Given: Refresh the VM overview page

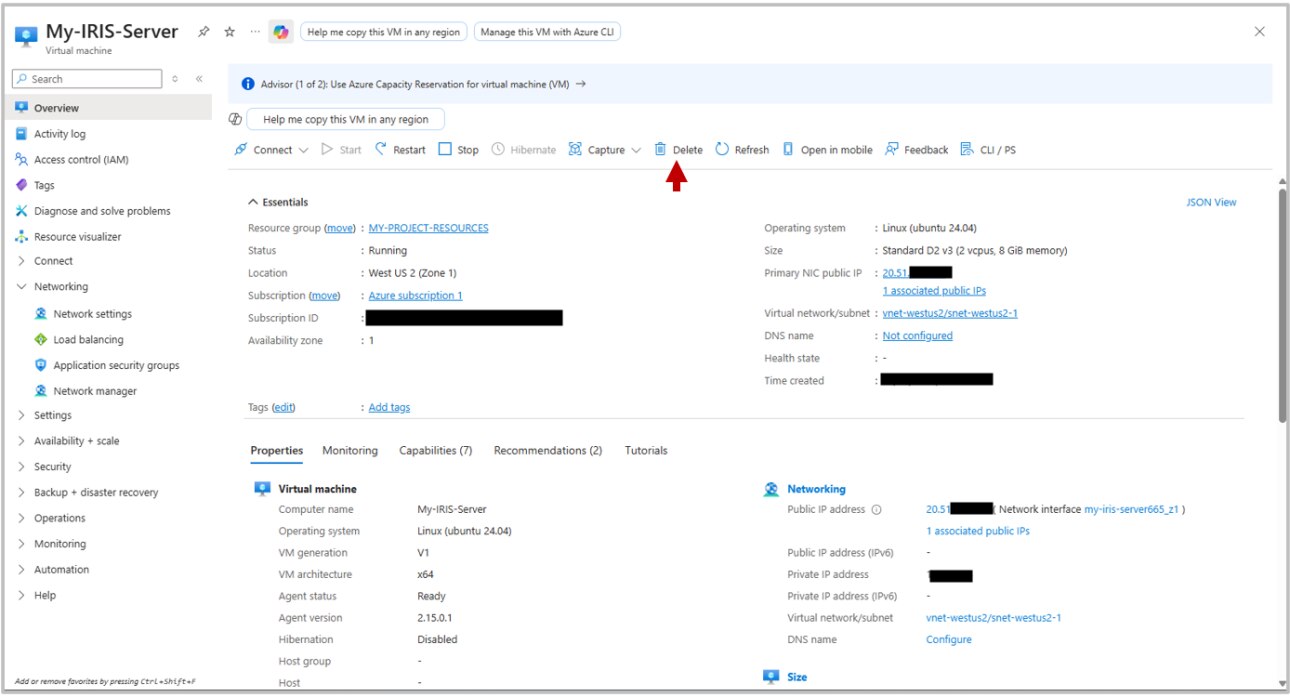Looking at the screenshot, I should 742,149.
